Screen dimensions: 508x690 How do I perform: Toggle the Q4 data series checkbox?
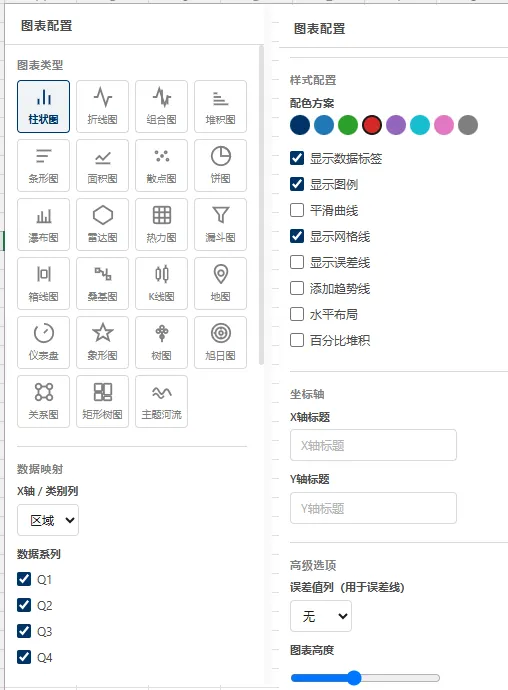24,657
